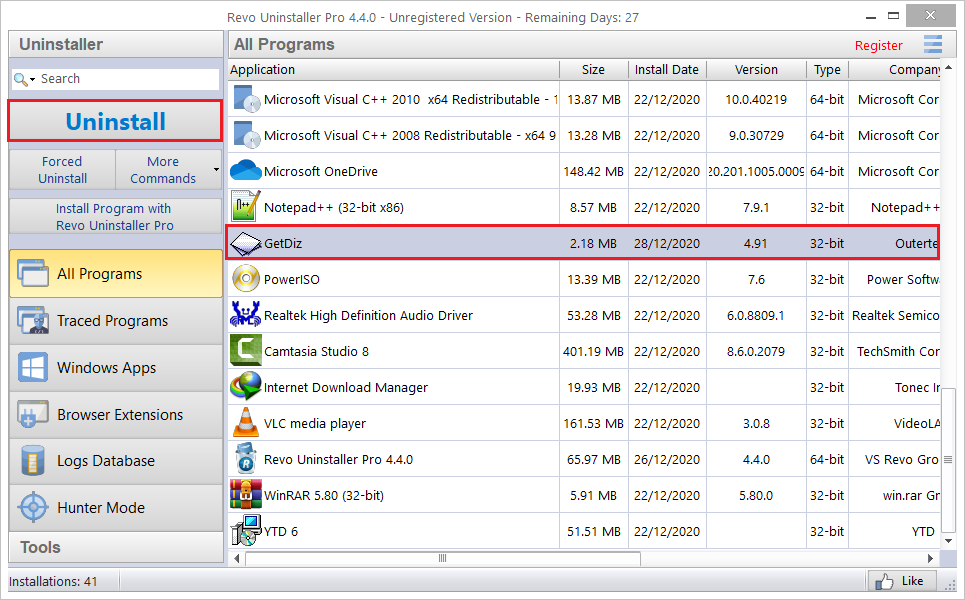This screenshot has height=600, width=965.
Task: Click the VLC media player cone icon
Action: (x=246, y=423)
